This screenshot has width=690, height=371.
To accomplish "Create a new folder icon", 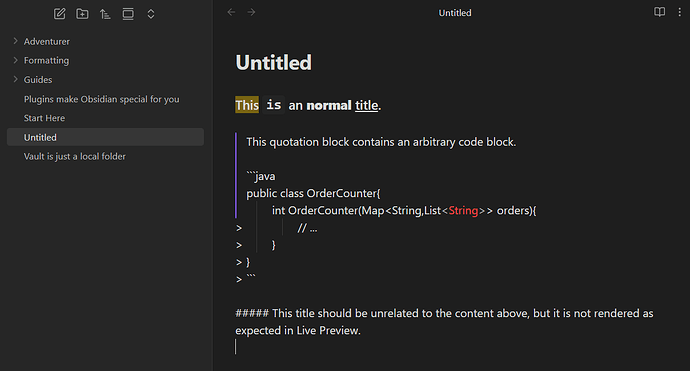I will (82, 14).
